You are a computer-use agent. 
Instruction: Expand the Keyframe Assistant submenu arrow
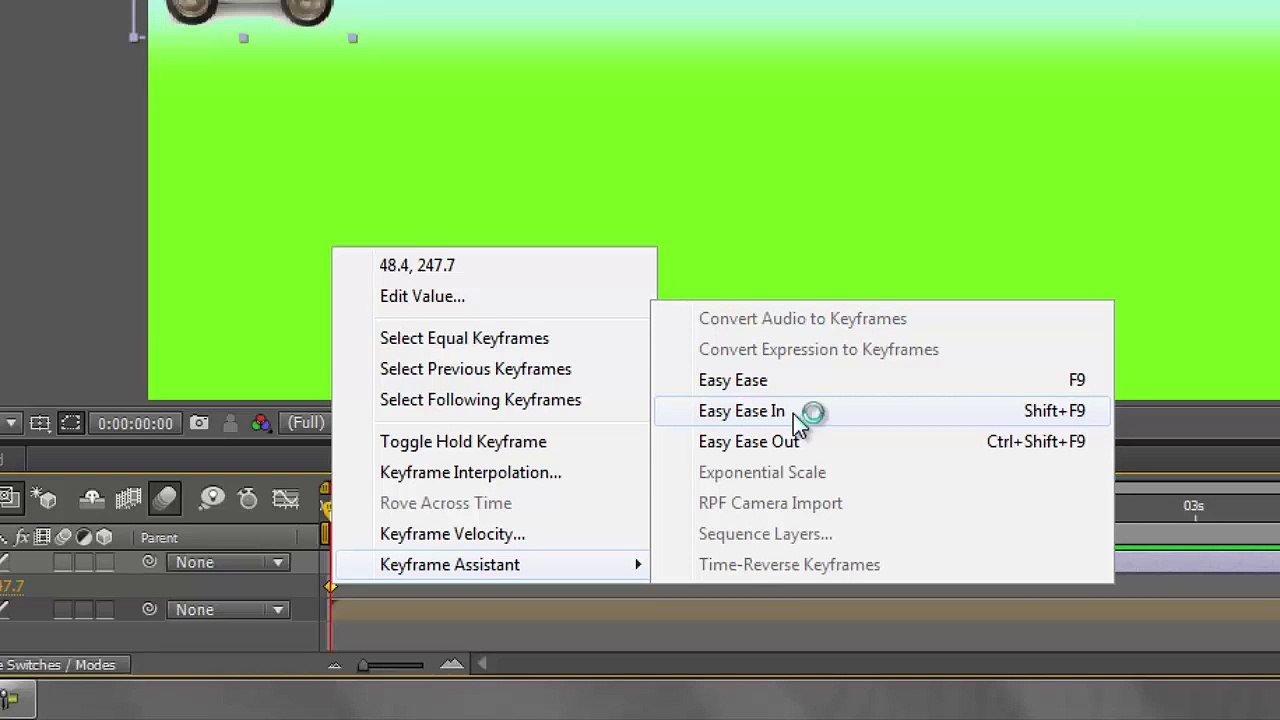638,565
